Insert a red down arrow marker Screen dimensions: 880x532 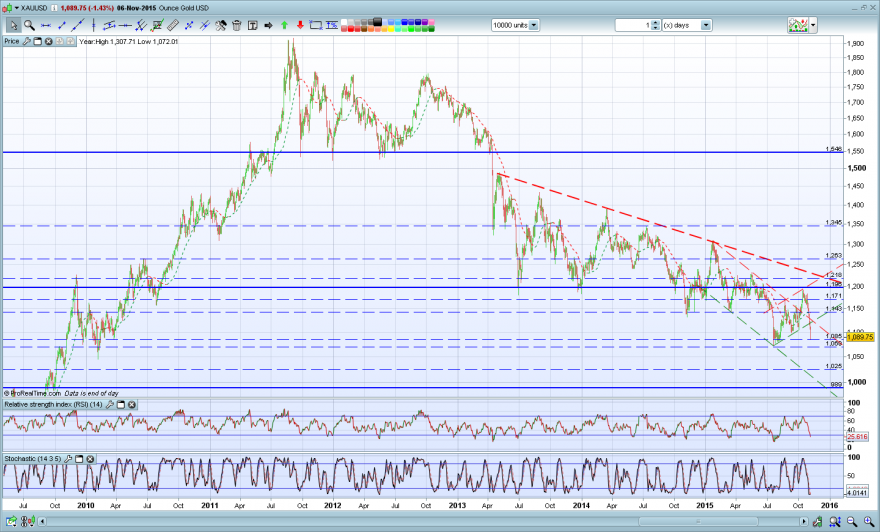pyautogui.click(x=300, y=25)
